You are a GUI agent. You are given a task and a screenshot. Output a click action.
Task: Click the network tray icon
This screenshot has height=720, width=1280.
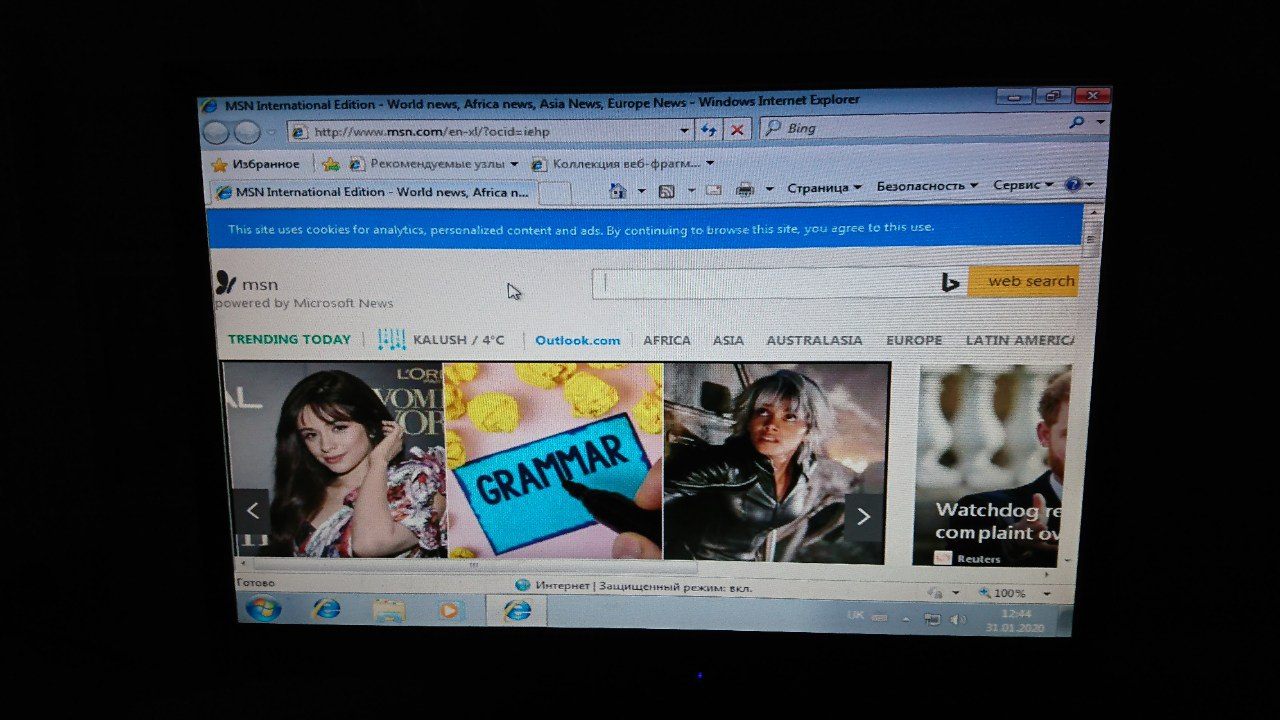(932, 619)
